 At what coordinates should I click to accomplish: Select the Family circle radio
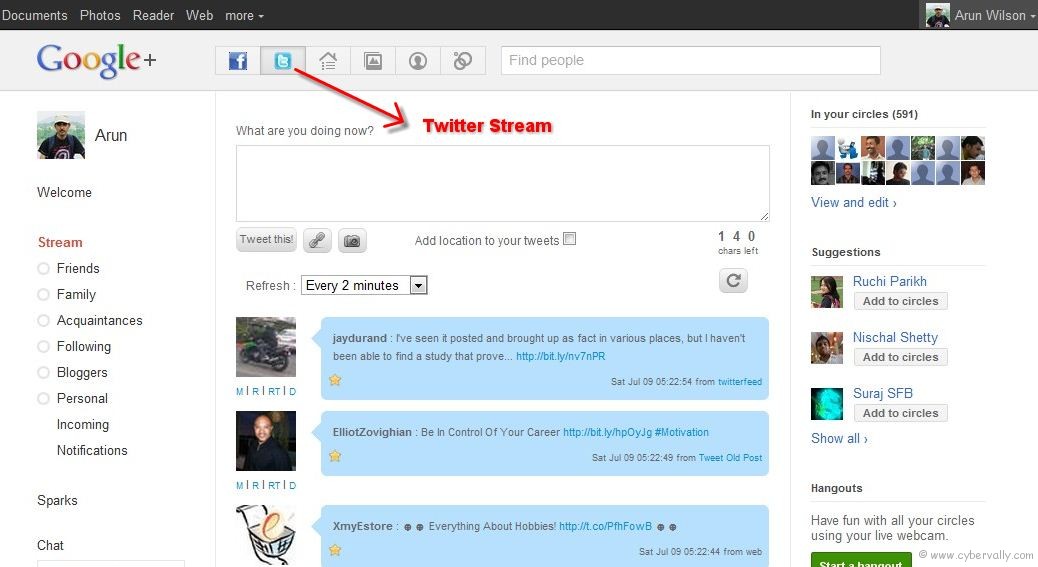(44, 294)
